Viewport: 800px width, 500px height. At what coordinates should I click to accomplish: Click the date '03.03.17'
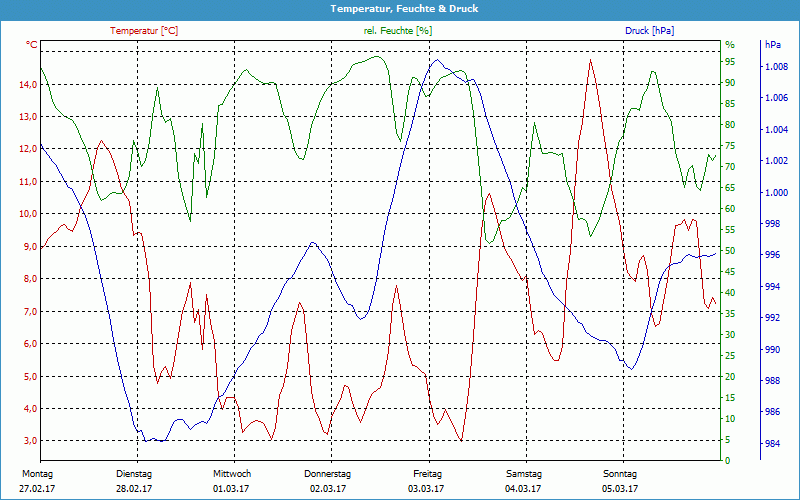point(426,489)
